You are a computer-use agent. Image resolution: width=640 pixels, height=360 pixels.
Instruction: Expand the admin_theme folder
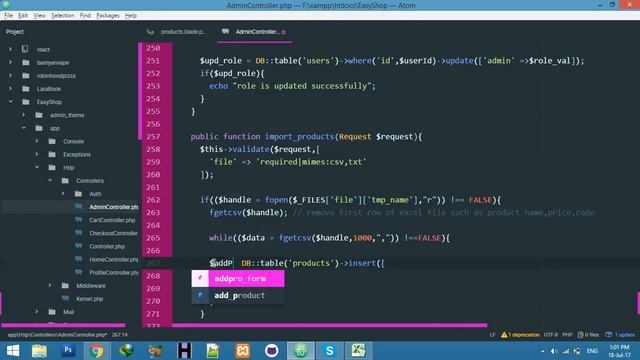pyautogui.click(x=23, y=115)
